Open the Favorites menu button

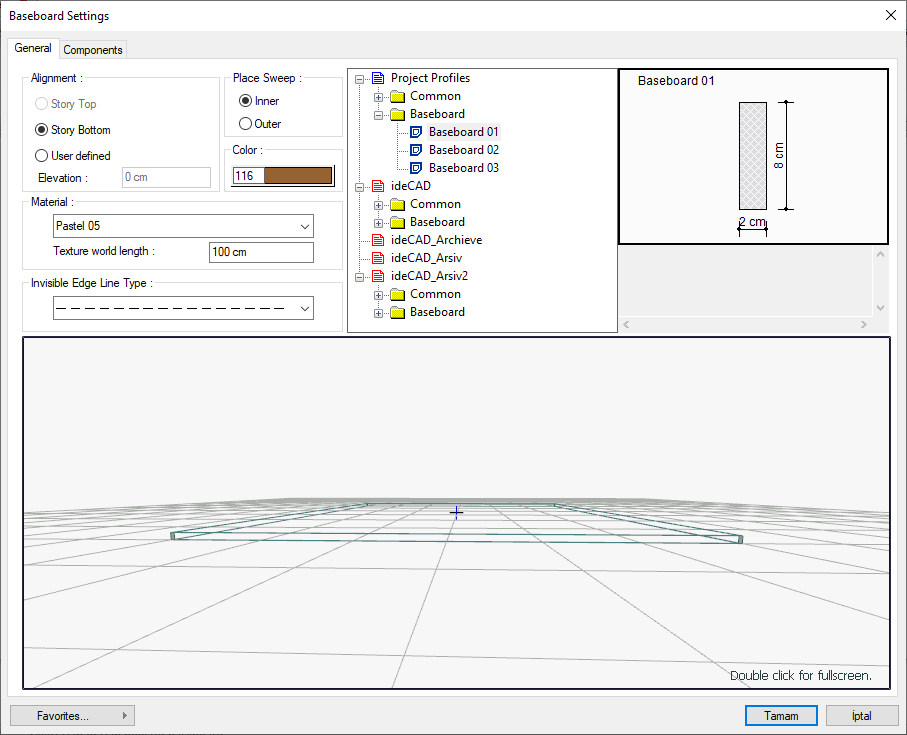(x=72, y=716)
